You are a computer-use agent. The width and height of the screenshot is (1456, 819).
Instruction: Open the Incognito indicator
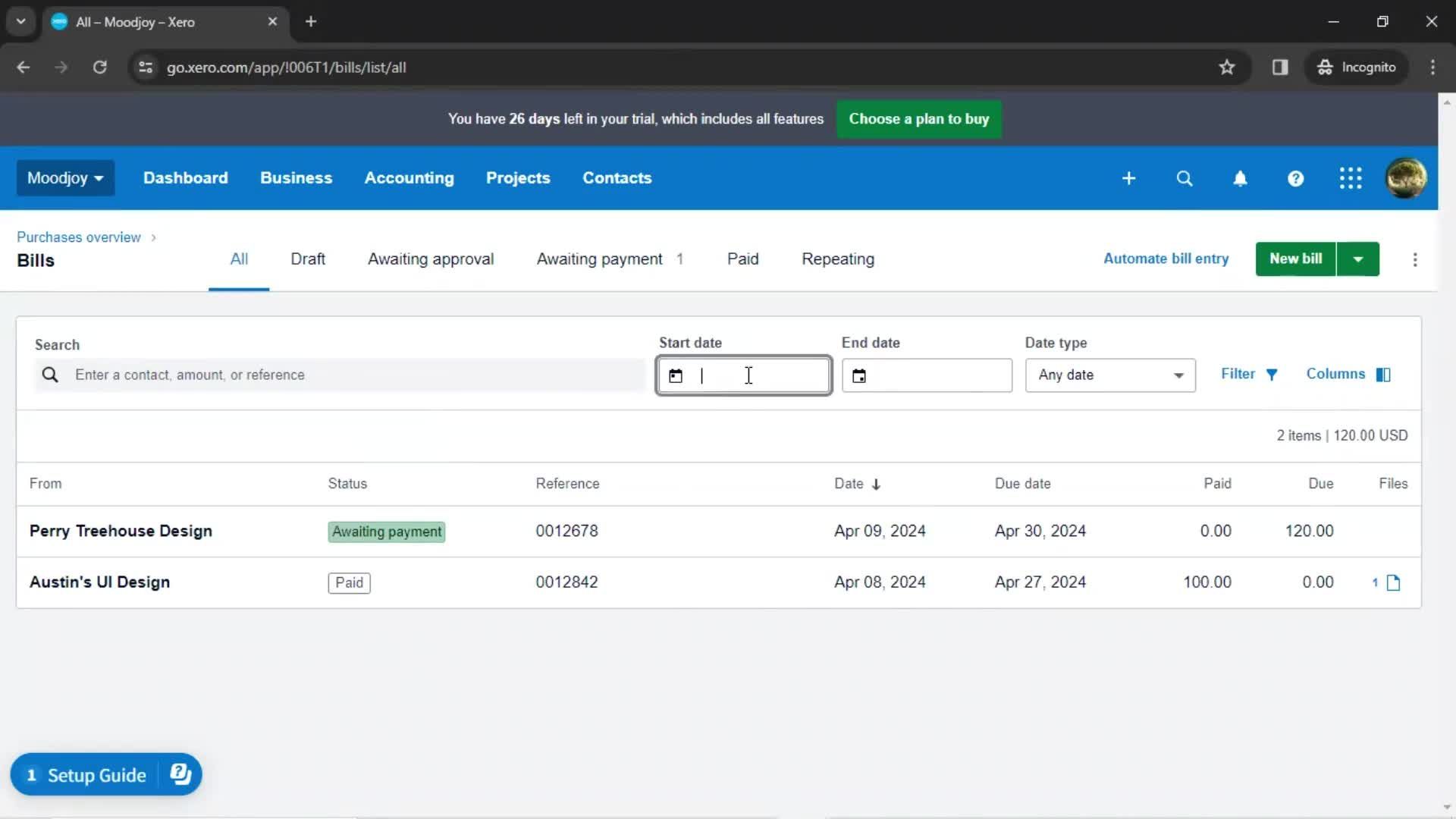click(1357, 67)
